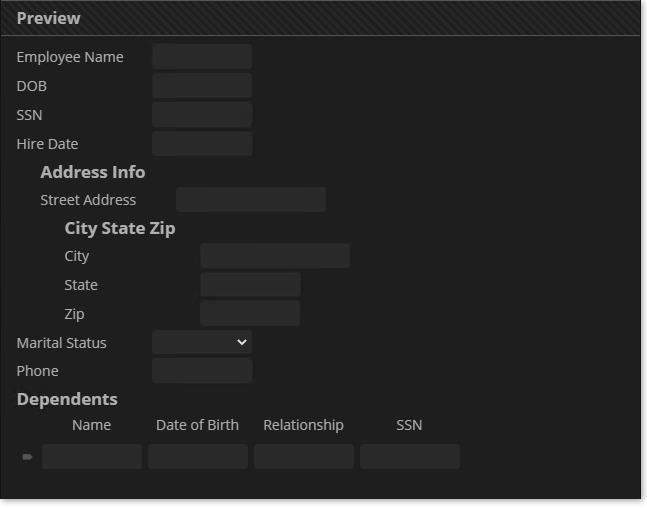Select the dependent Date of Birth cell
This screenshot has width=647, height=508.
198,457
